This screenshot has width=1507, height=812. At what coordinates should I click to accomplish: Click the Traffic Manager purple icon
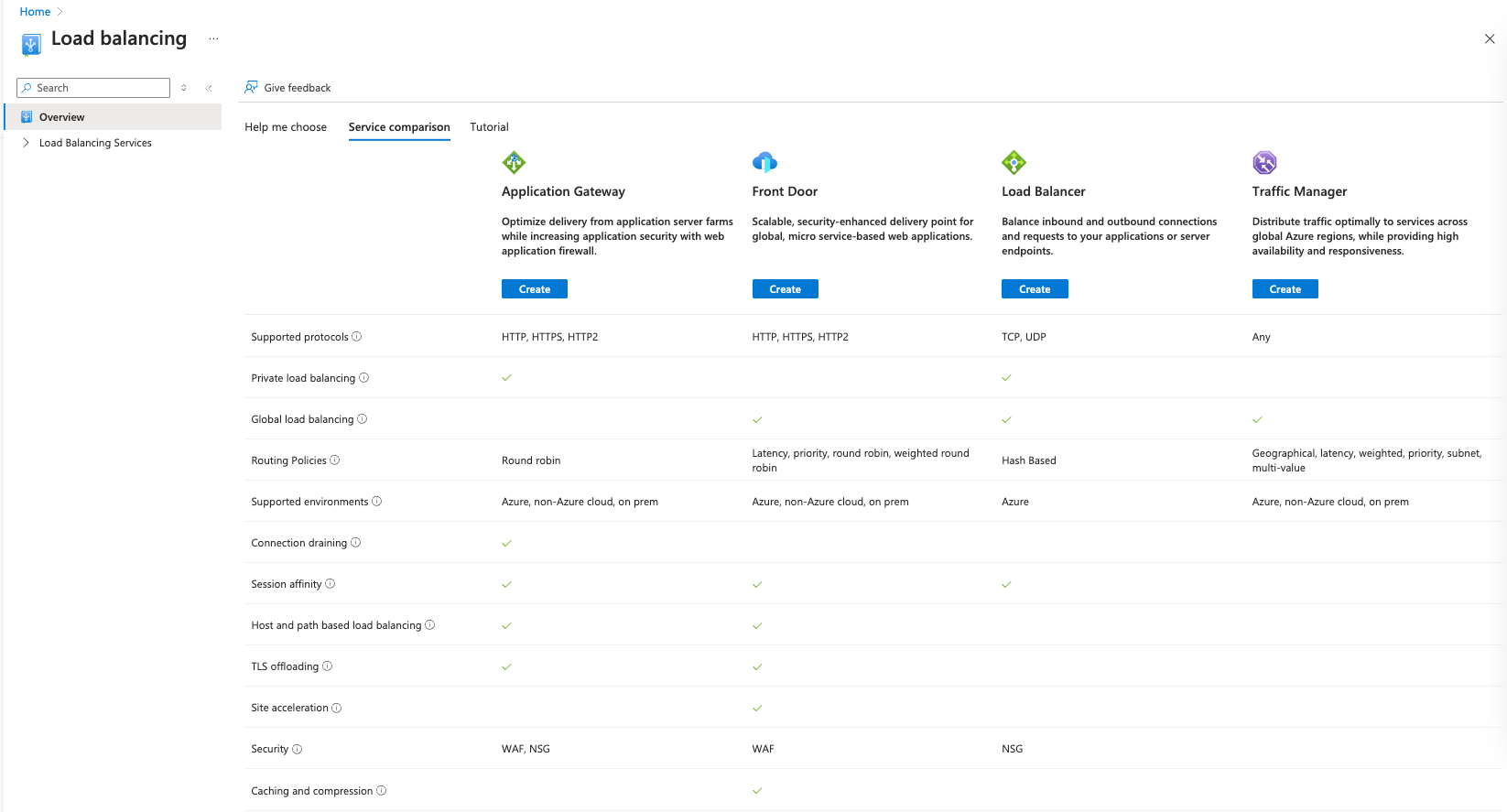(1264, 163)
